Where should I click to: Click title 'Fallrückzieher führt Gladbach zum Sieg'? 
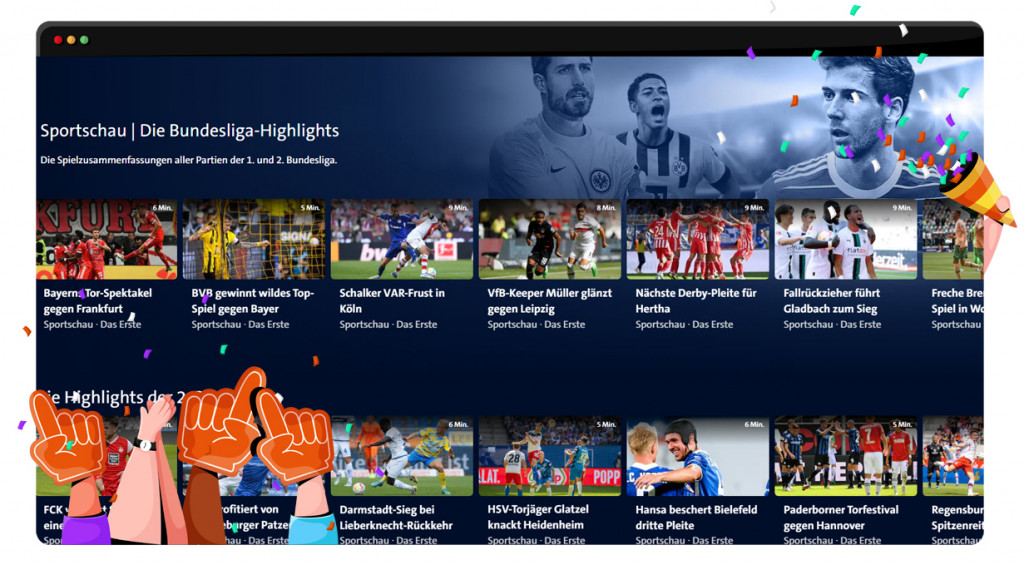tap(831, 301)
